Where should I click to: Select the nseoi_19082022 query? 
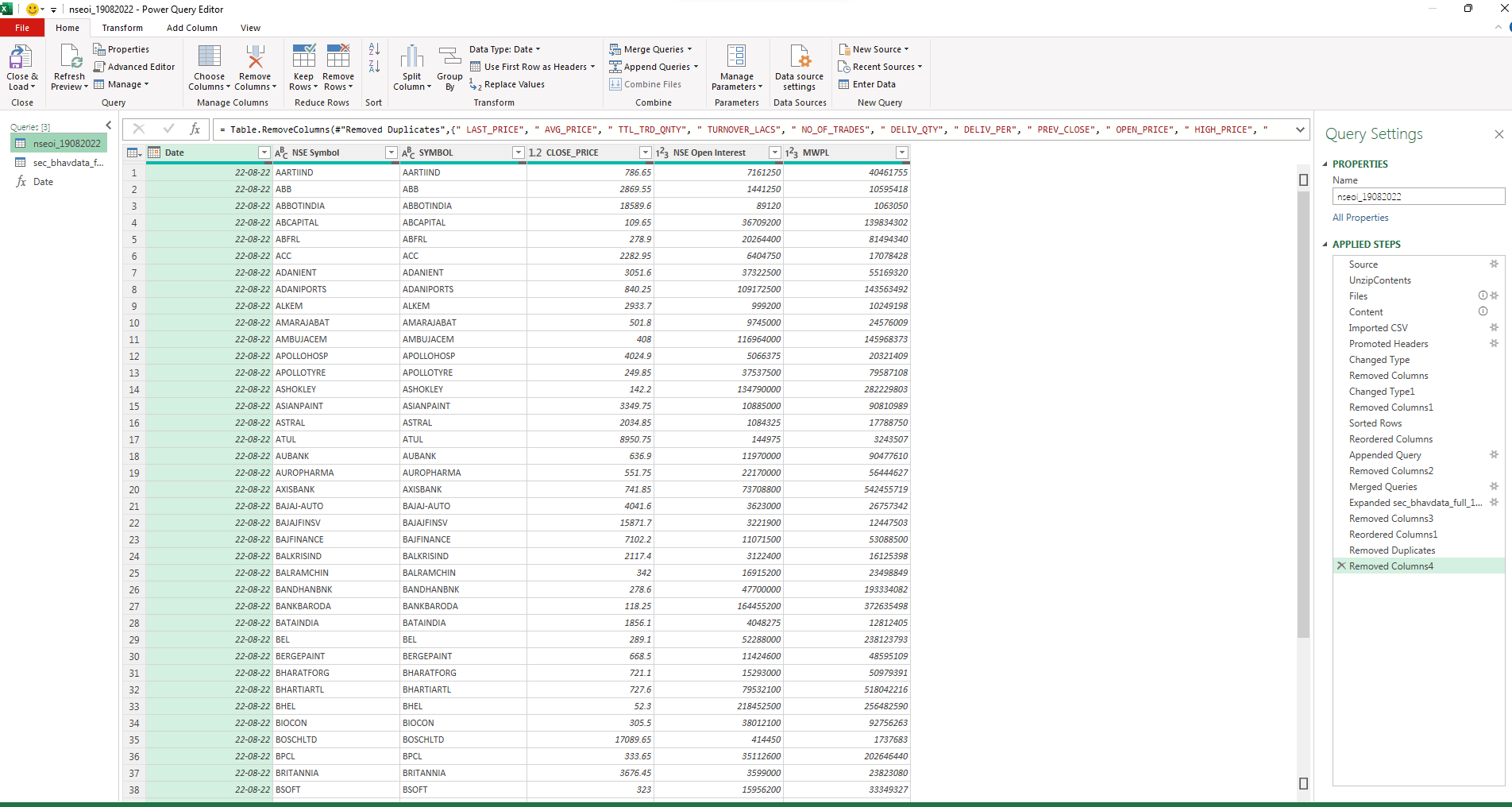click(x=59, y=144)
